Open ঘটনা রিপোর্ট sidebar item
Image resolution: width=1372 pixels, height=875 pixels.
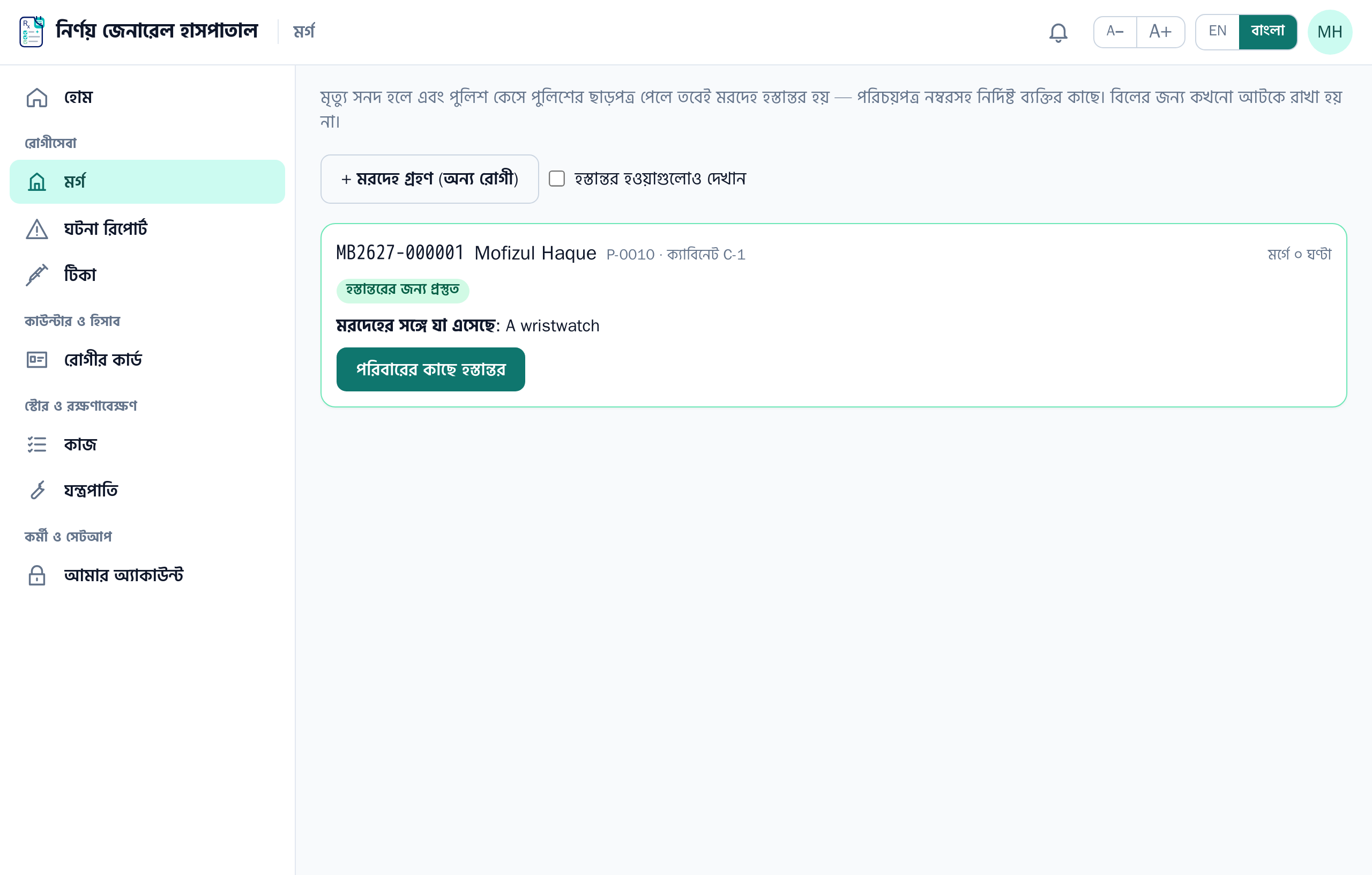pyautogui.click(x=147, y=228)
